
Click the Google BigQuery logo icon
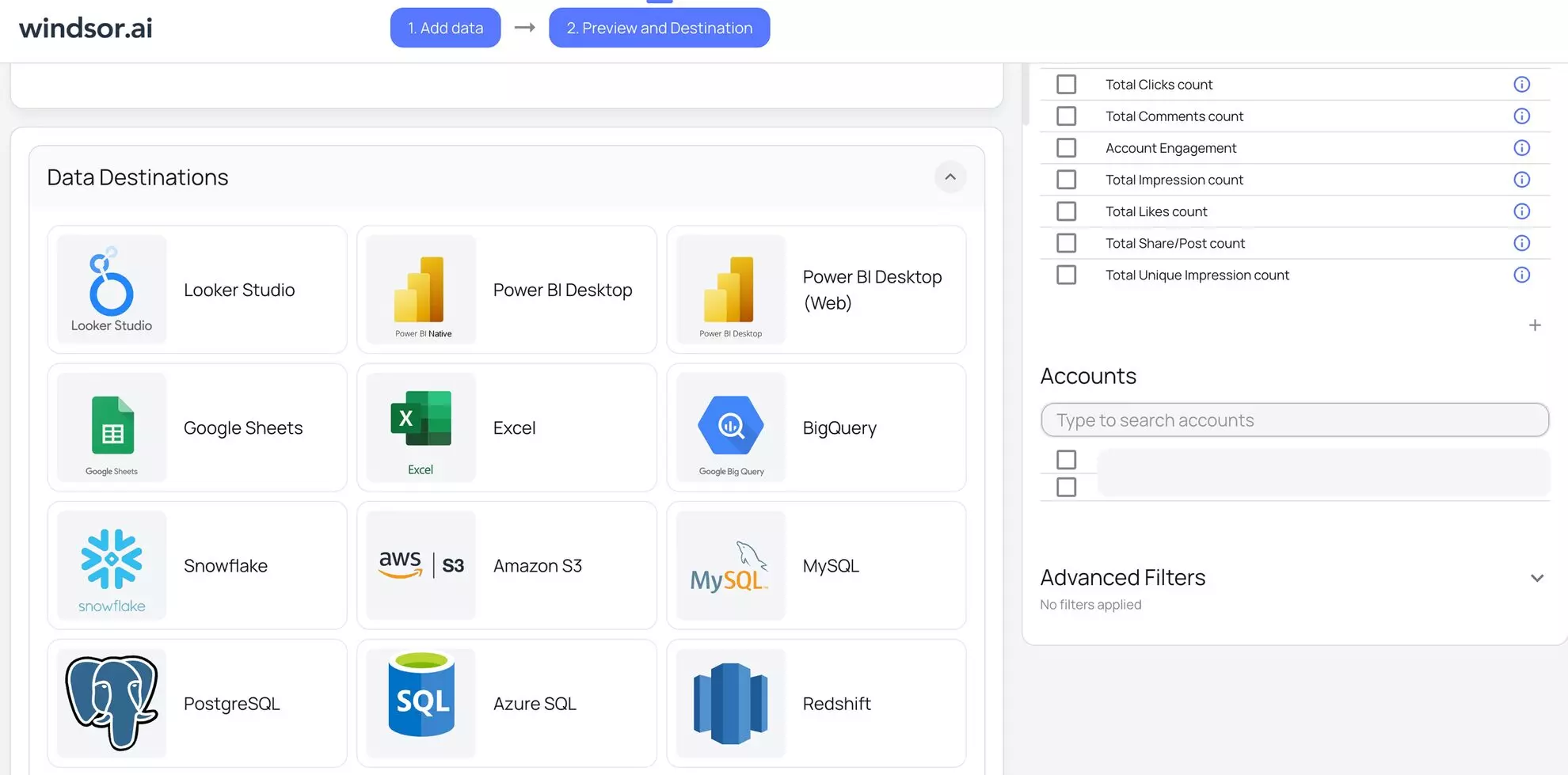730,427
